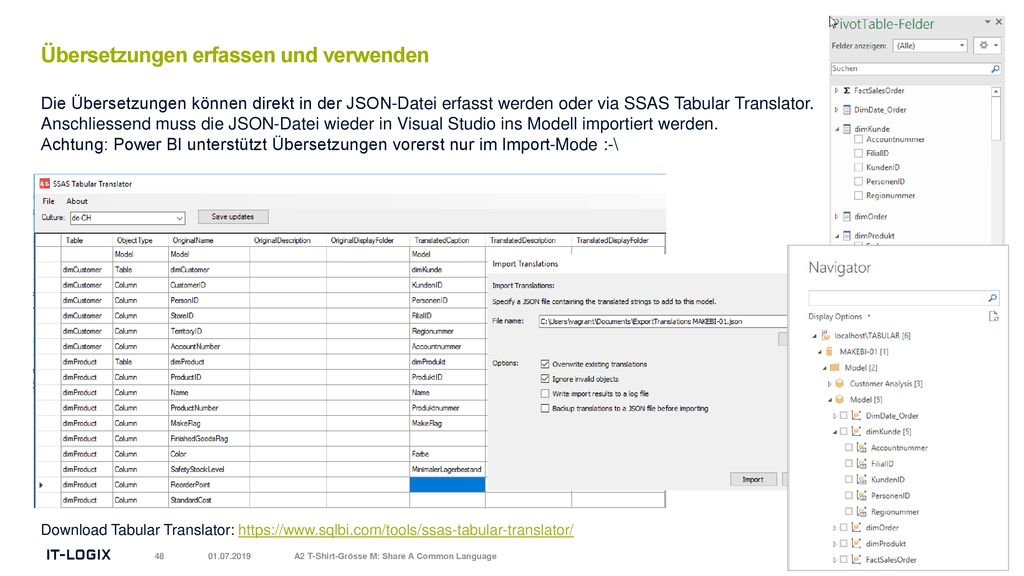Click the Model [5] cube icon
Image resolution: width=1024 pixels, height=576 pixels.
[x=840, y=399]
